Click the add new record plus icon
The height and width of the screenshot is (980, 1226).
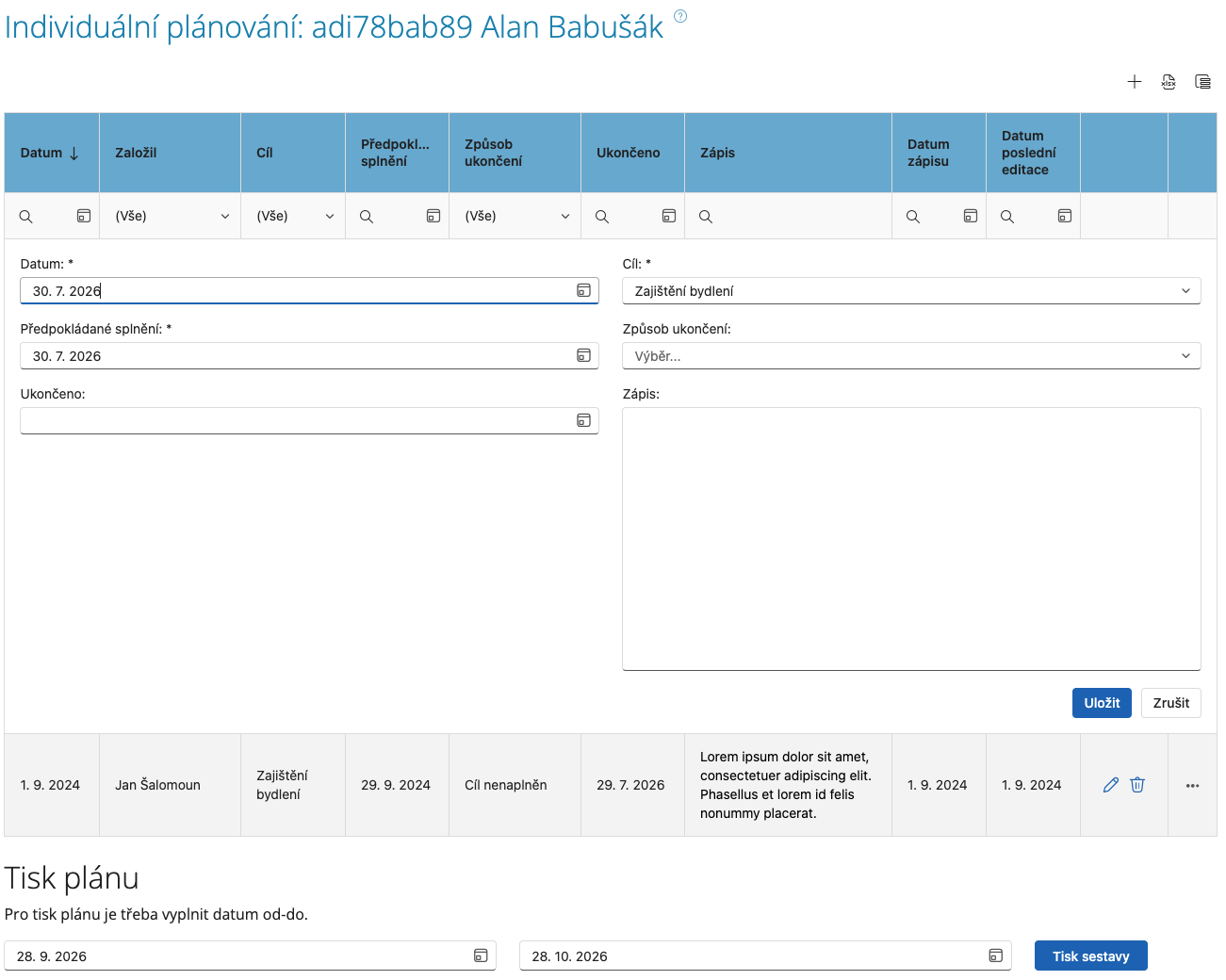coord(1135,82)
